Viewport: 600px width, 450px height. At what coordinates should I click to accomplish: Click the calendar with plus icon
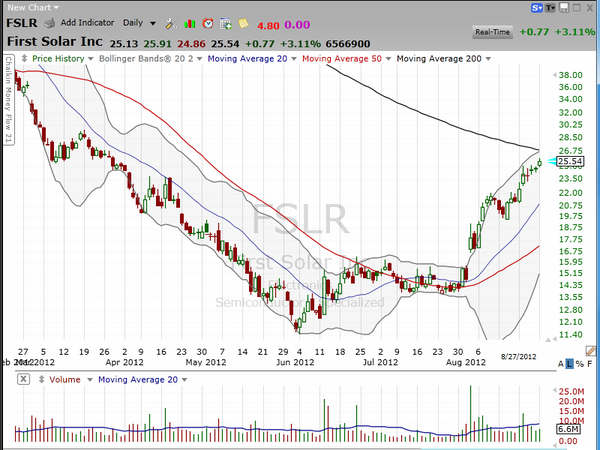tap(226, 24)
